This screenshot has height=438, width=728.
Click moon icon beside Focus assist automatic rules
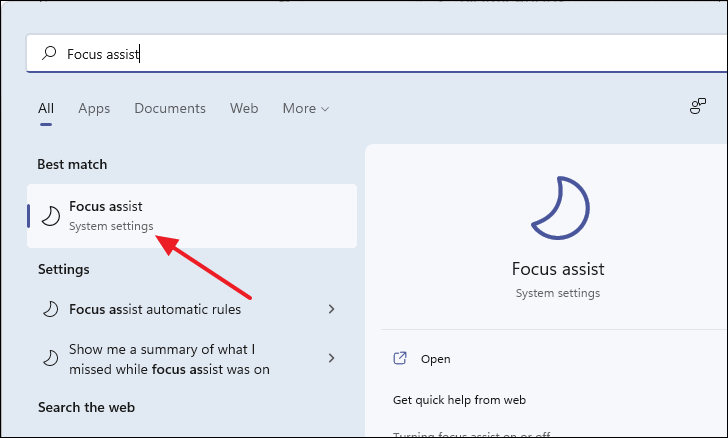(51, 309)
